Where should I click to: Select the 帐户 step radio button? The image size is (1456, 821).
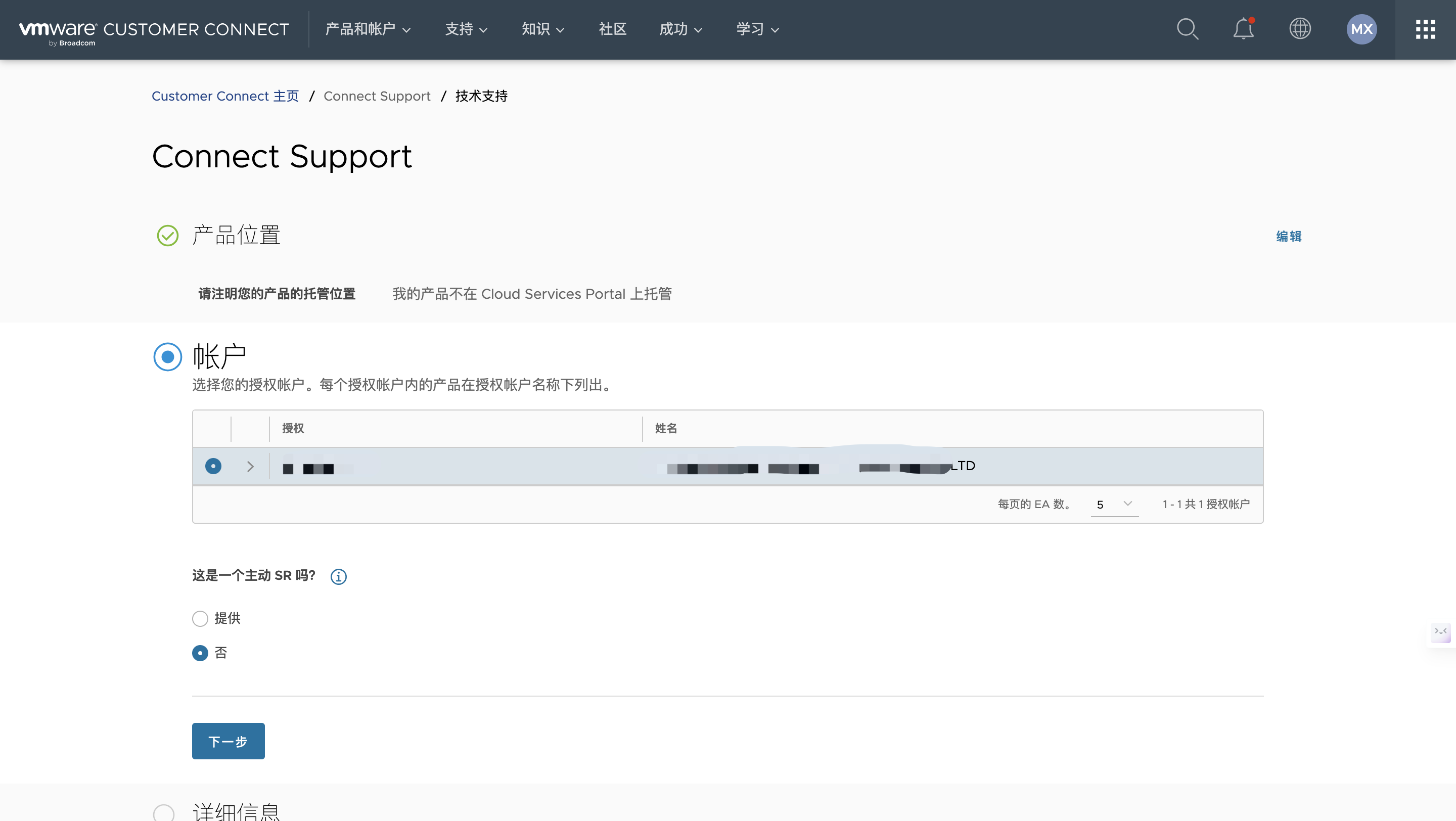pos(168,356)
